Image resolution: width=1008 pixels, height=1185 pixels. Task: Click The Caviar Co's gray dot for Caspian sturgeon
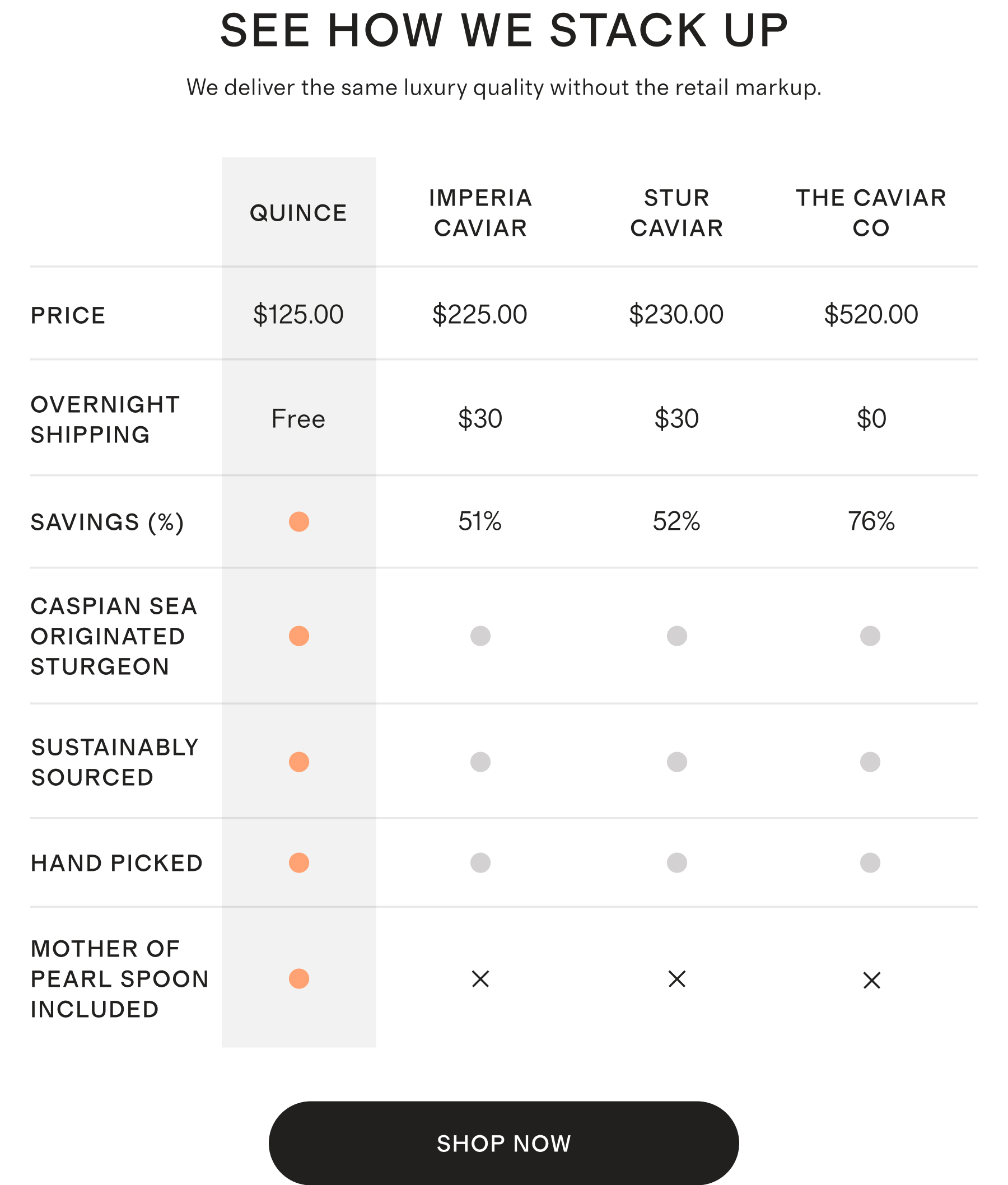coord(870,636)
